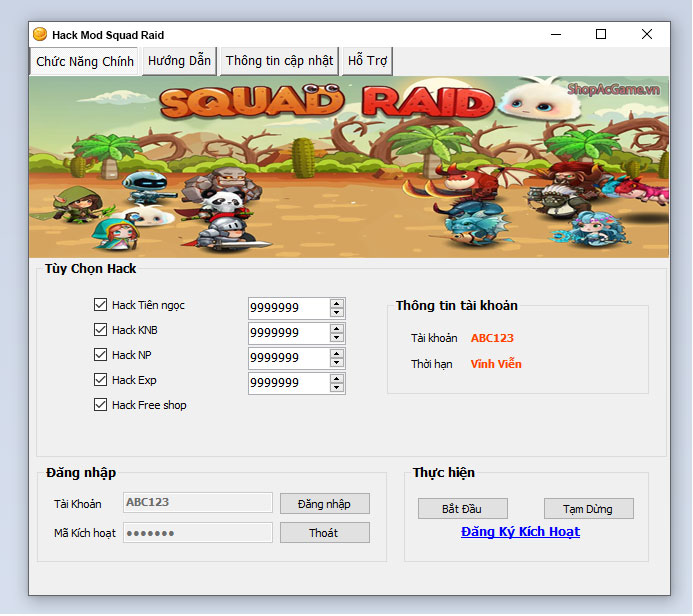
Task: Open the Đăng Ký Kích Hoạt link
Action: tap(520, 532)
